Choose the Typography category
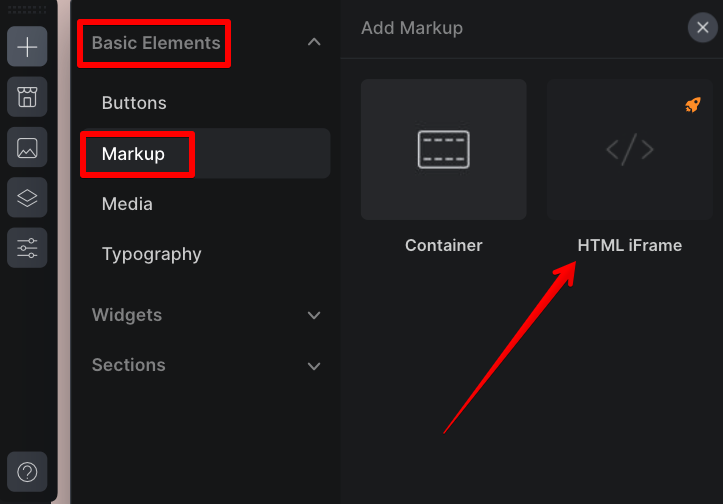Screen dimensions: 723x504 pyautogui.click(x=151, y=254)
